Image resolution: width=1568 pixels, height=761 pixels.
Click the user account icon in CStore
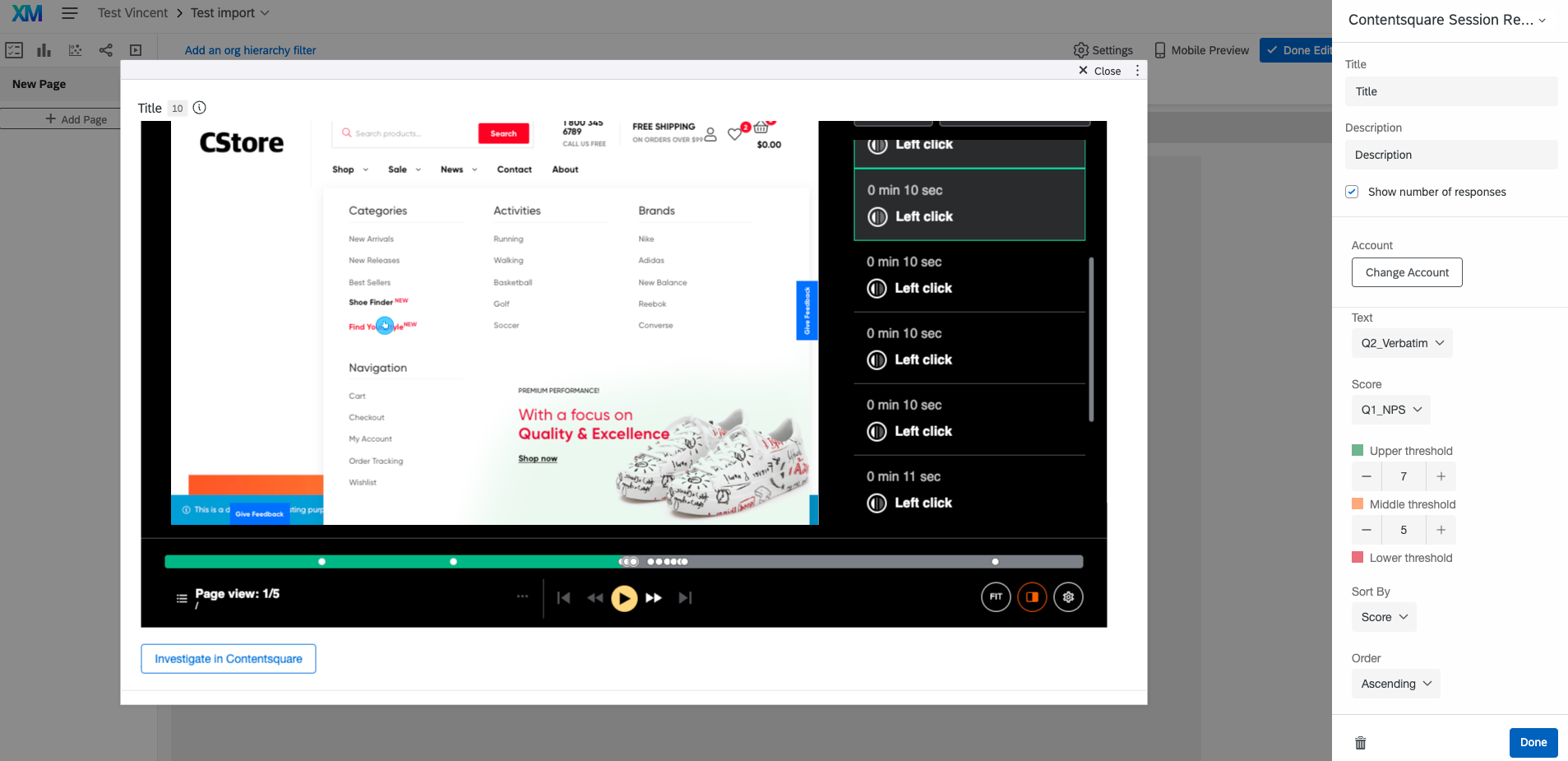[710, 134]
